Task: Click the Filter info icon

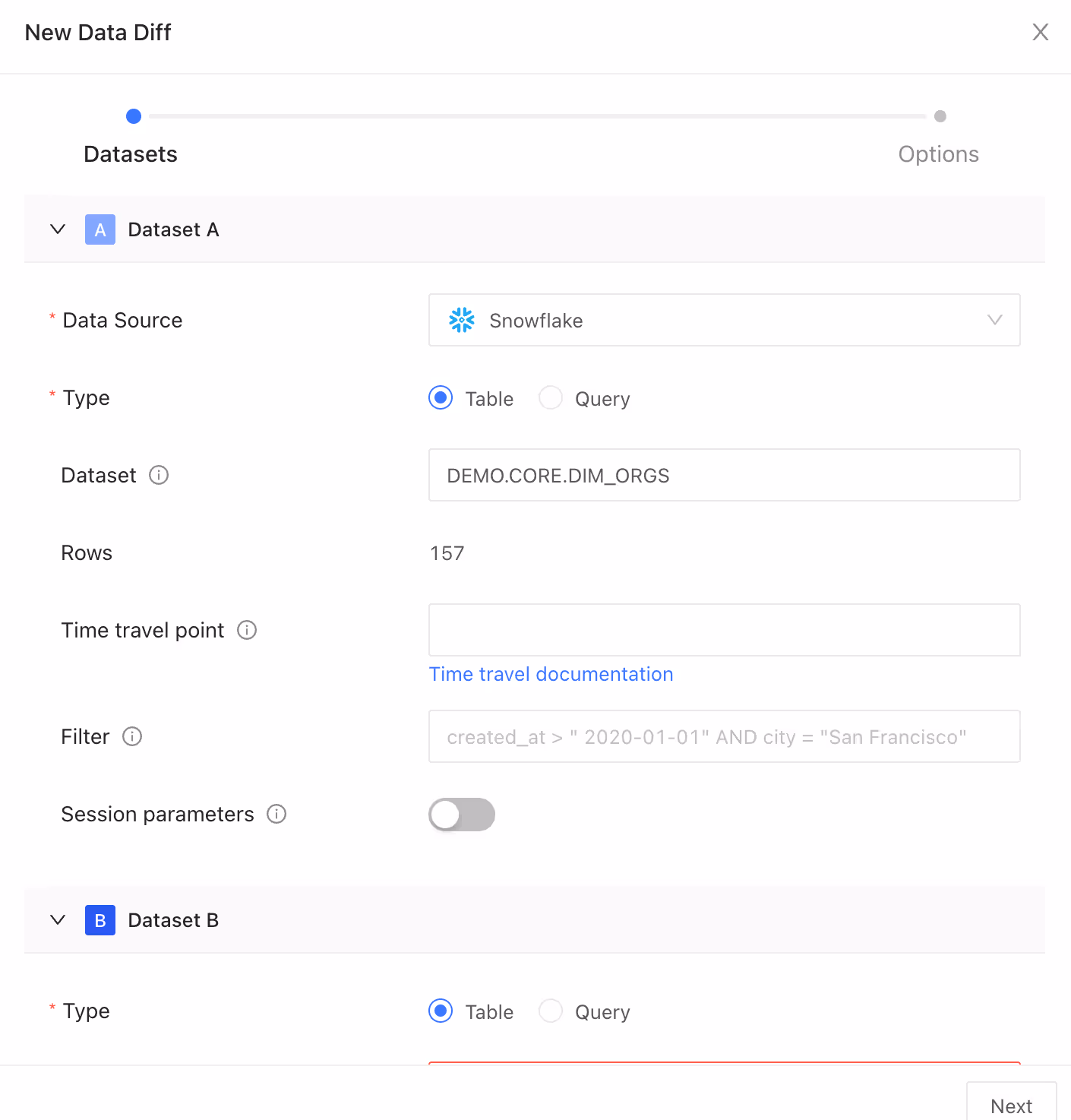Action: point(132,736)
